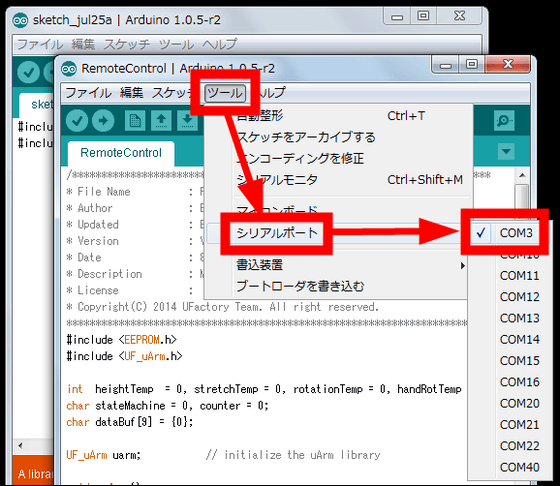Click the 'int heightTemp = 0' declaration line
Viewport: 560px width, 486px height.
tap(264, 389)
